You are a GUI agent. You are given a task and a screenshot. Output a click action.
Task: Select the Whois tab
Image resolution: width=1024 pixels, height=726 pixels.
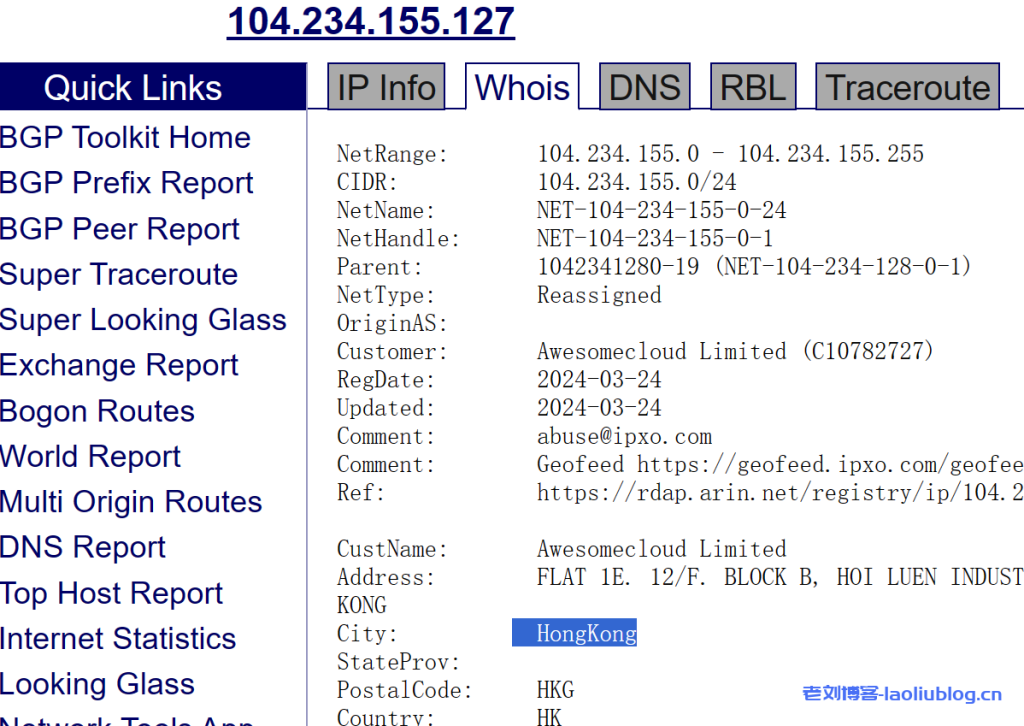(522, 88)
